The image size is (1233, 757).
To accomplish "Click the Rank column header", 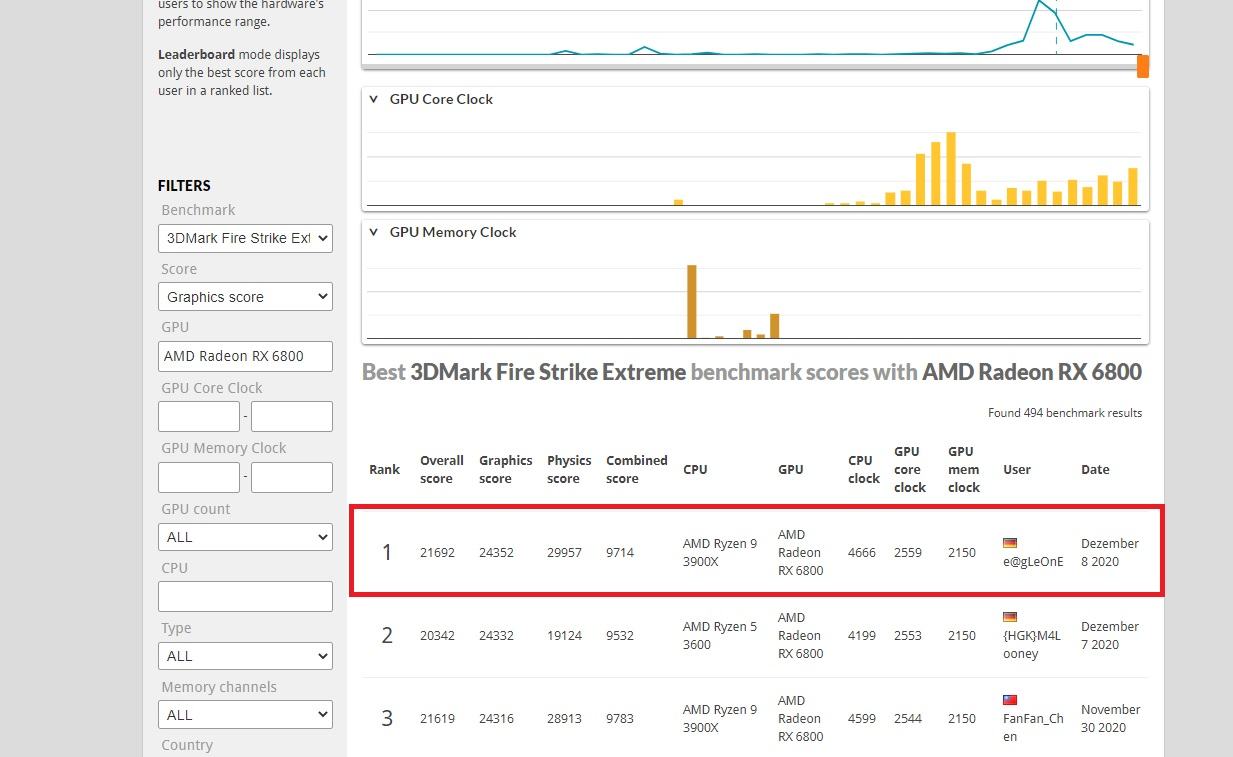I will pos(384,469).
